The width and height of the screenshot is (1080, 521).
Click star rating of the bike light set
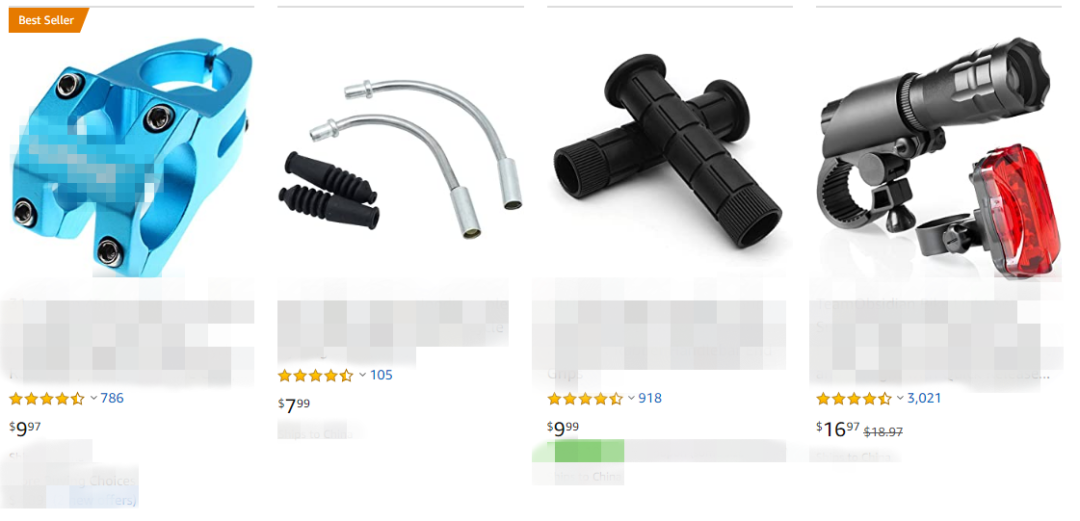click(x=854, y=398)
